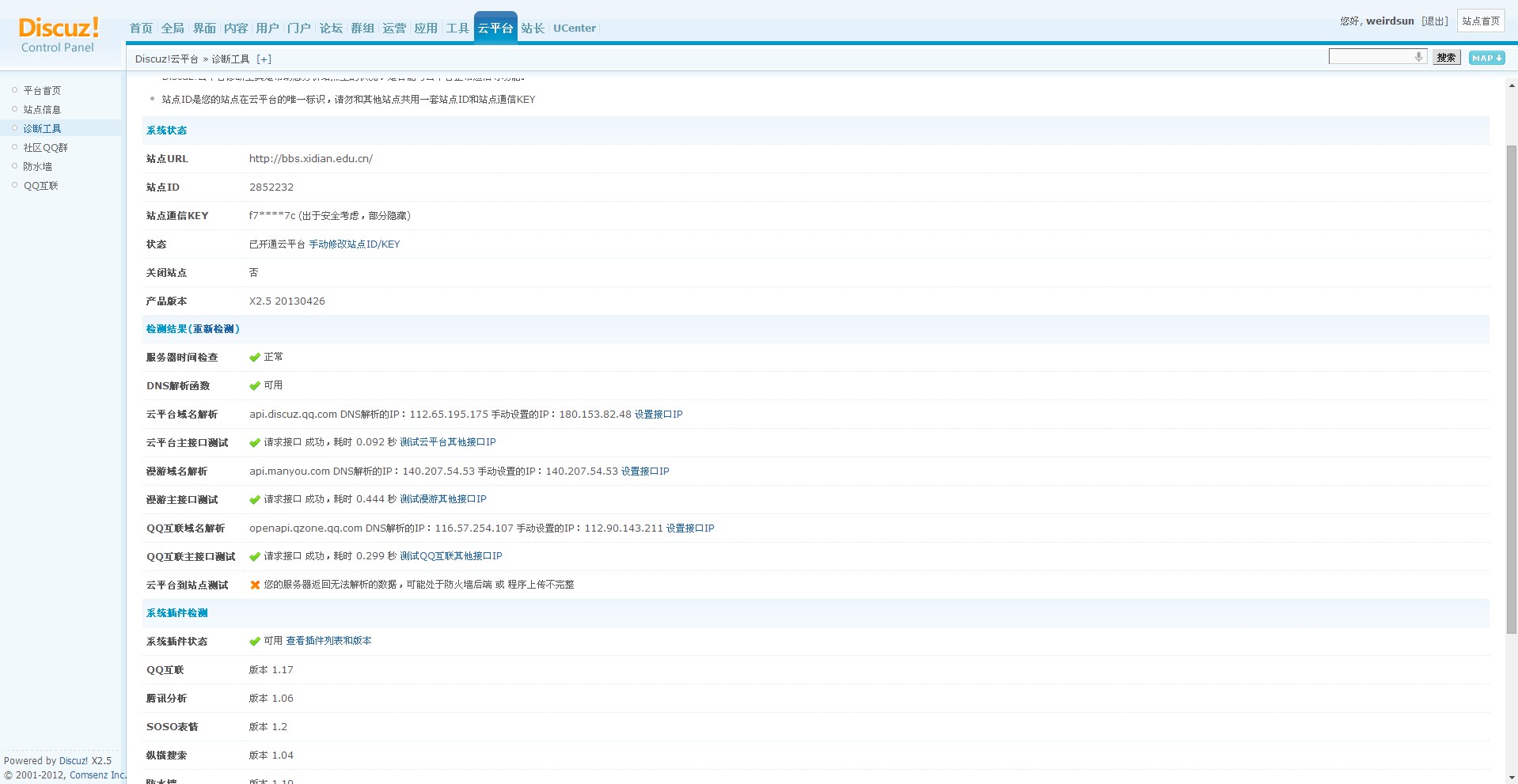
Task: Open the 门户 top menu
Action: coord(299,28)
